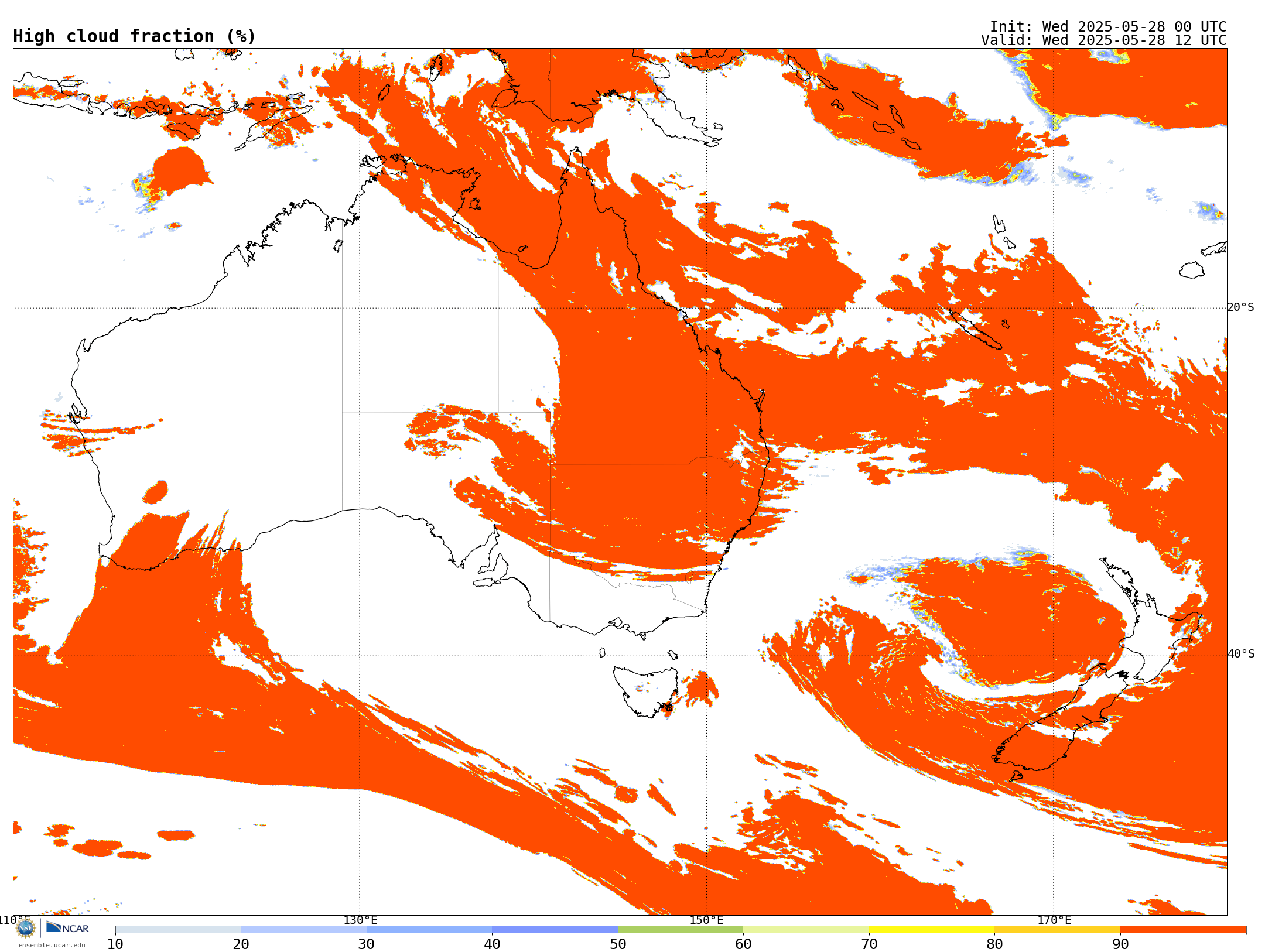Viewport: 1265px width, 952px height.
Task: Click the colorbar label '20'
Action: pos(241,944)
